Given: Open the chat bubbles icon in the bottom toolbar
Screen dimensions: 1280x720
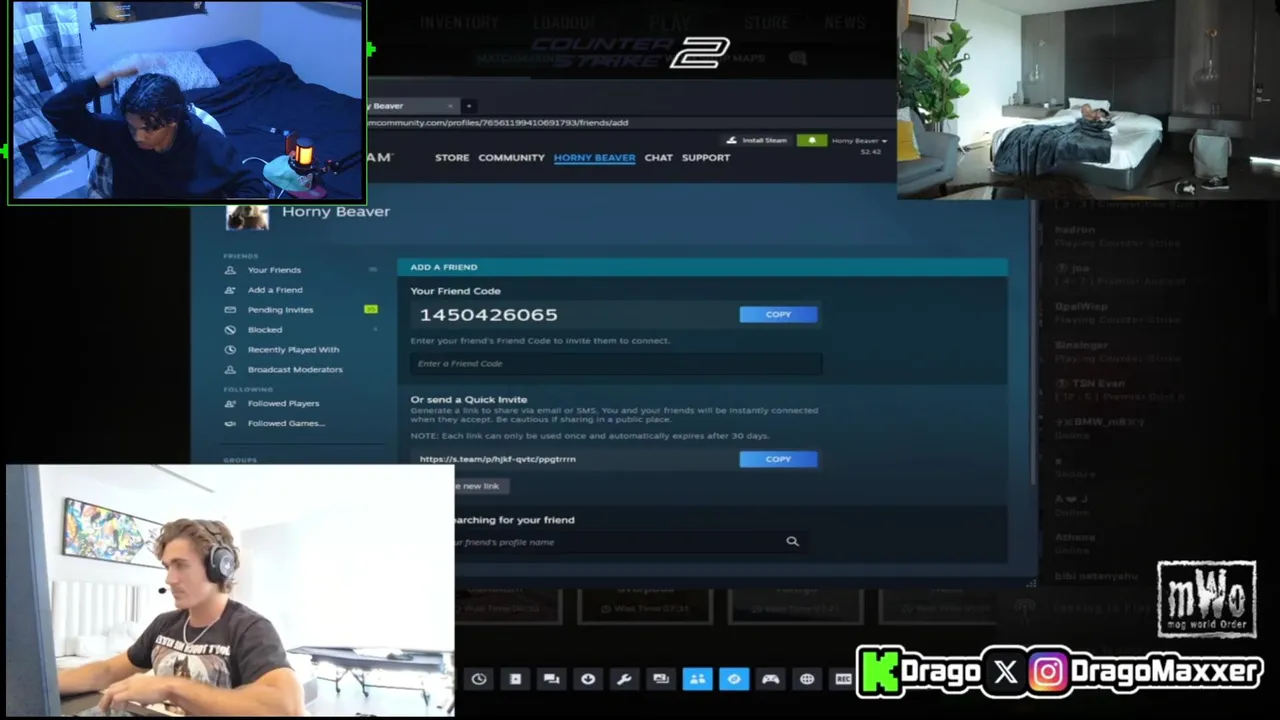Looking at the screenshot, I should tap(551, 679).
